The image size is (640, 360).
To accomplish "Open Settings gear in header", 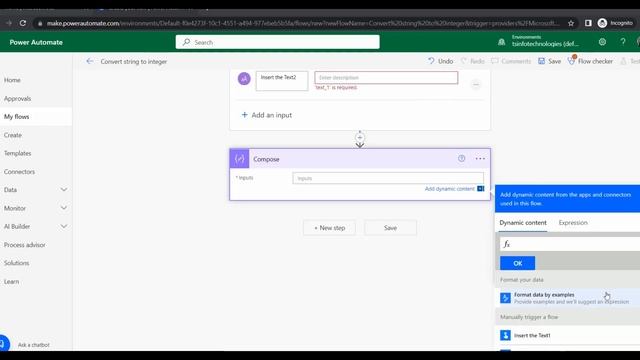I will coord(602,42).
